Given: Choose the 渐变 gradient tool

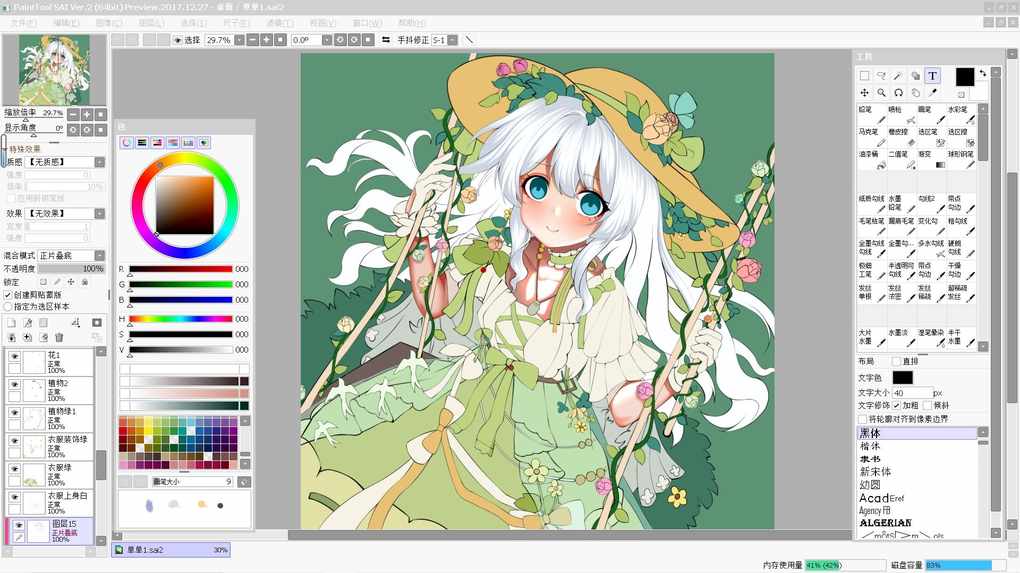Looking at the screenshot, I should tap(932, 160).
